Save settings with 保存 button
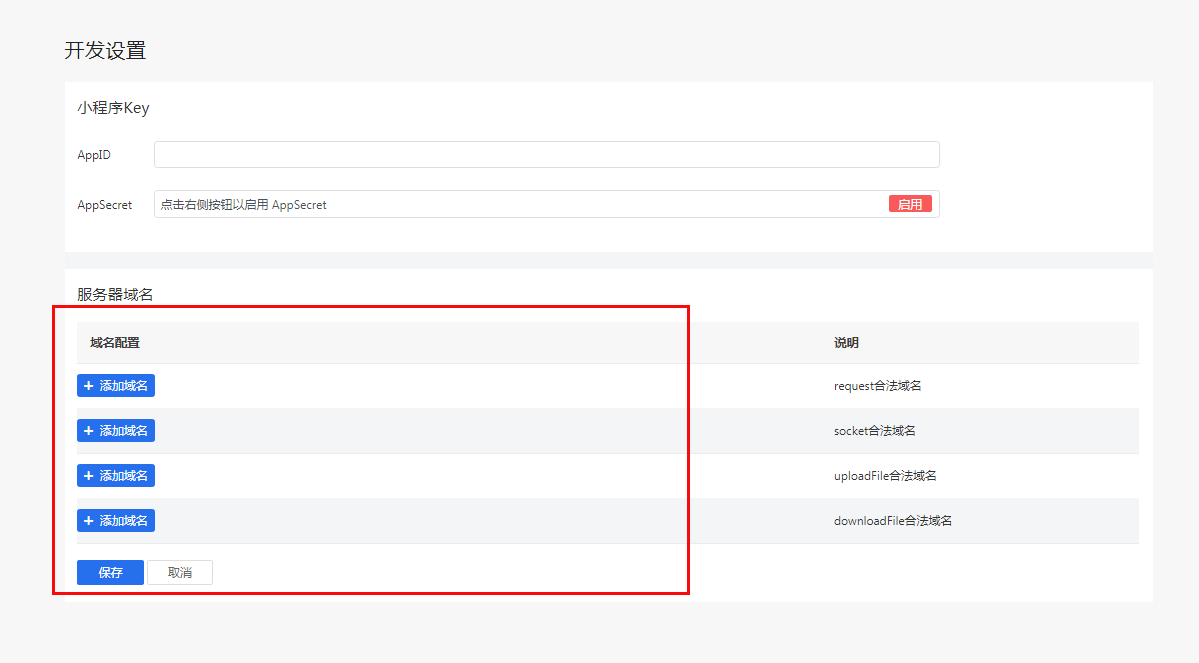 click(110, 572)
